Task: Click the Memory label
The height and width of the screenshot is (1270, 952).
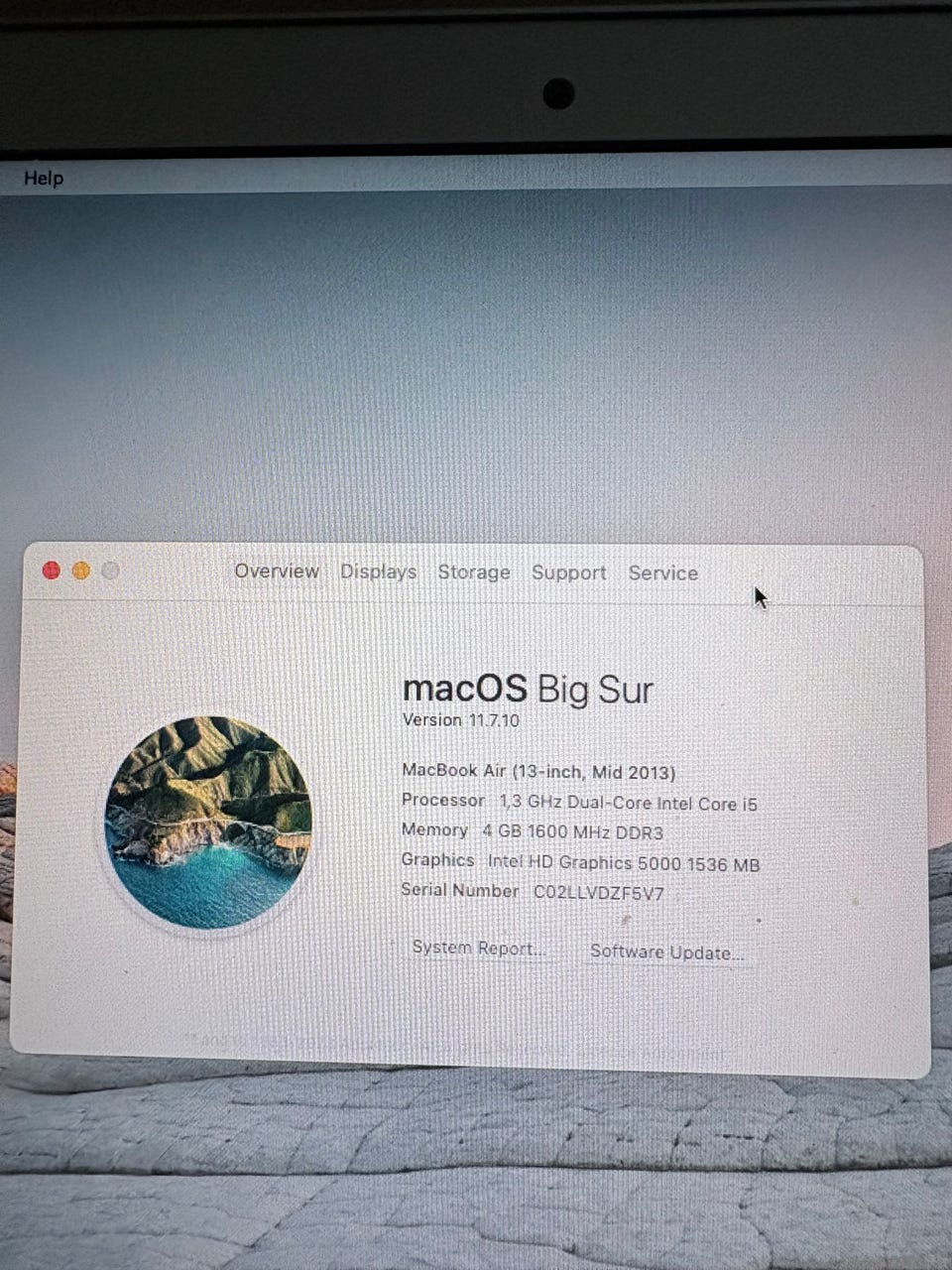Action: pyautogui.click(x=434, y=829)
